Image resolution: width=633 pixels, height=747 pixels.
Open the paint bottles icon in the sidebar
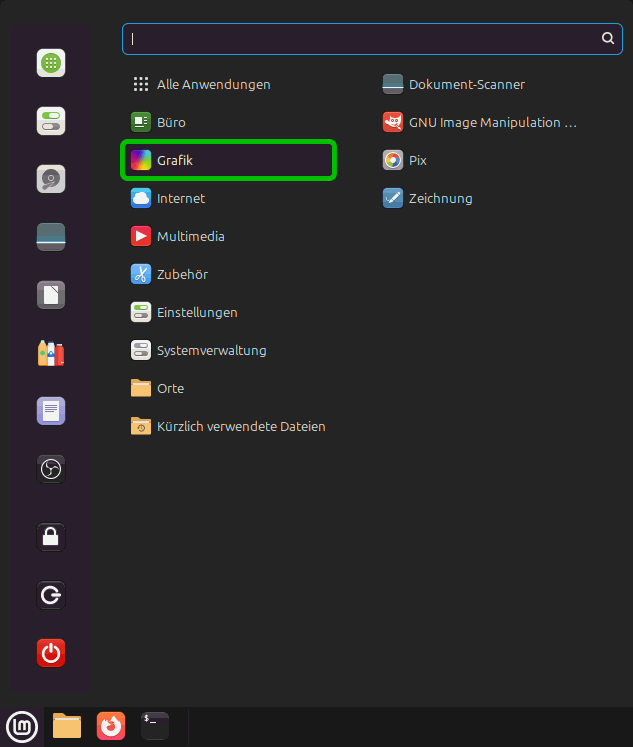coord(51,353)
